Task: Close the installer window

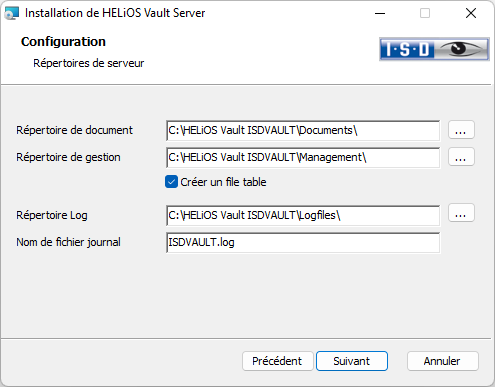Action: click(x=471, y=13)
